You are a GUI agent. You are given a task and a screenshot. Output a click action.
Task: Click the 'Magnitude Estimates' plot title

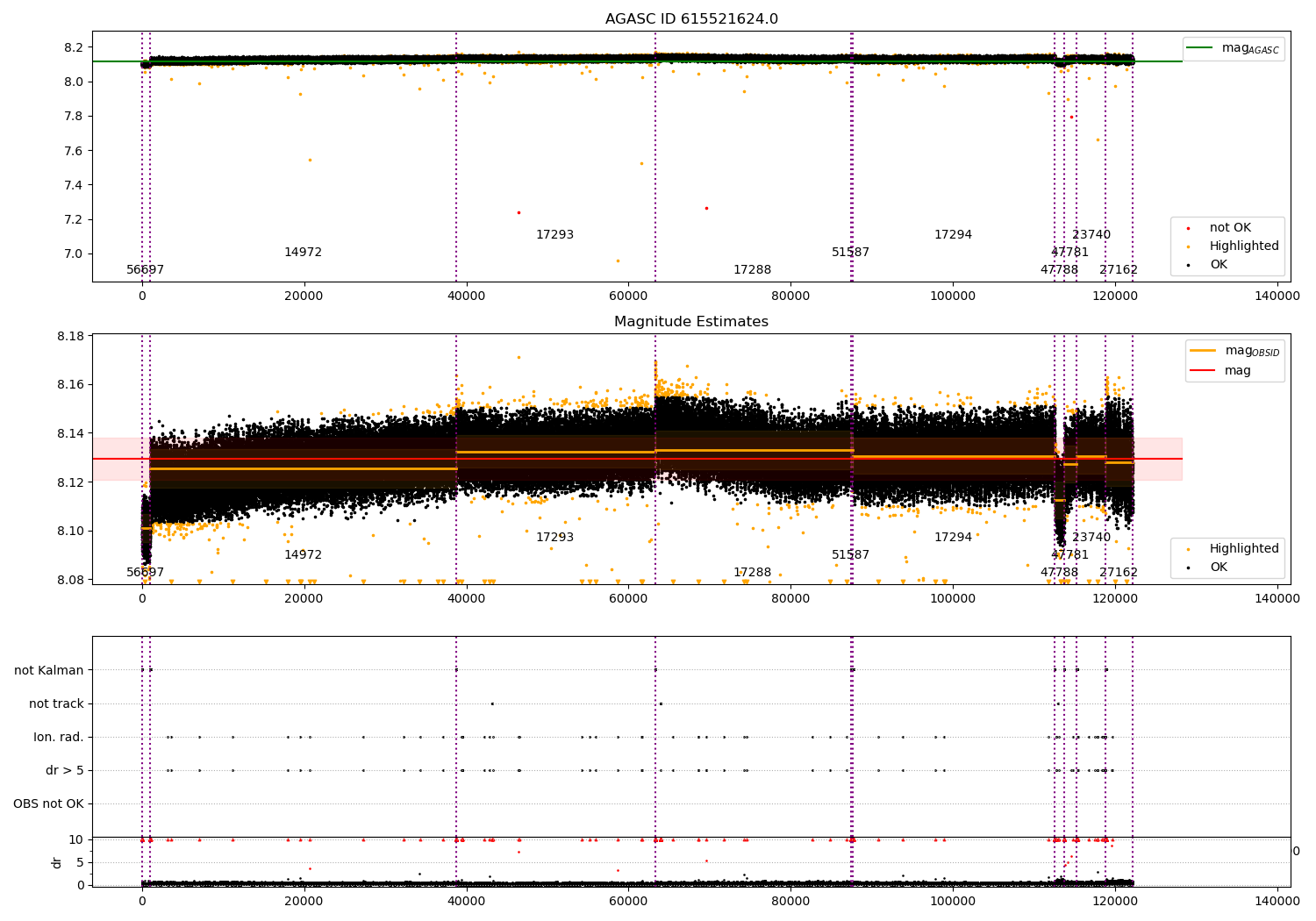click(x=691, y=322)
